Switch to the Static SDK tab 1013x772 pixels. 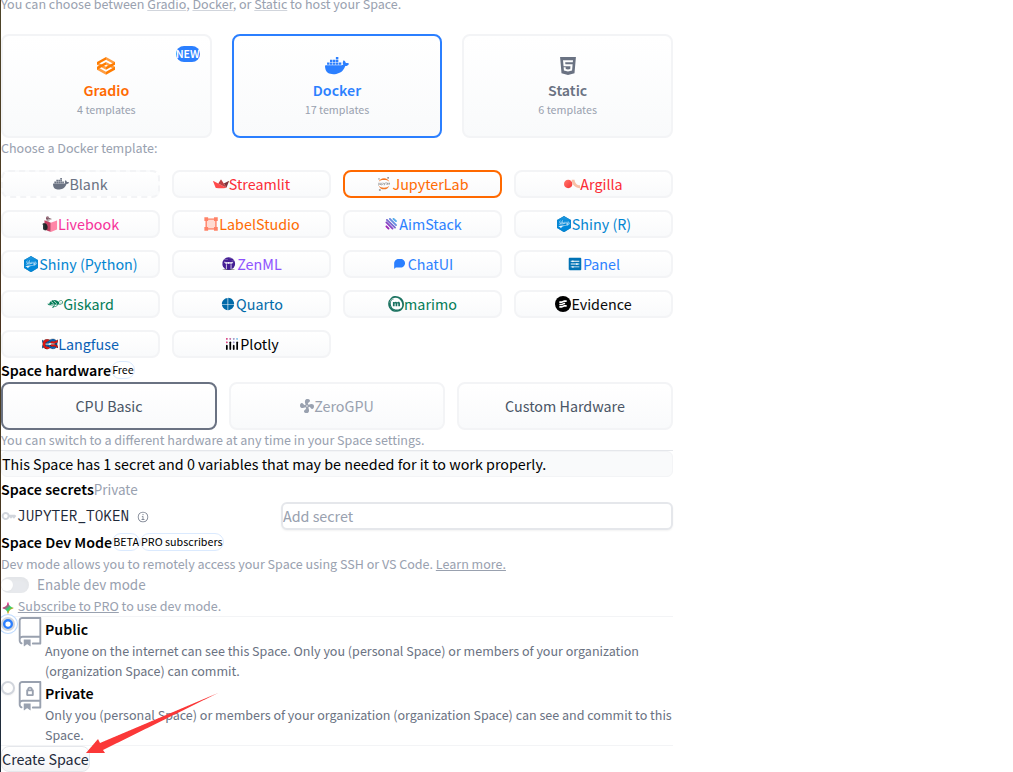(567, 86)
